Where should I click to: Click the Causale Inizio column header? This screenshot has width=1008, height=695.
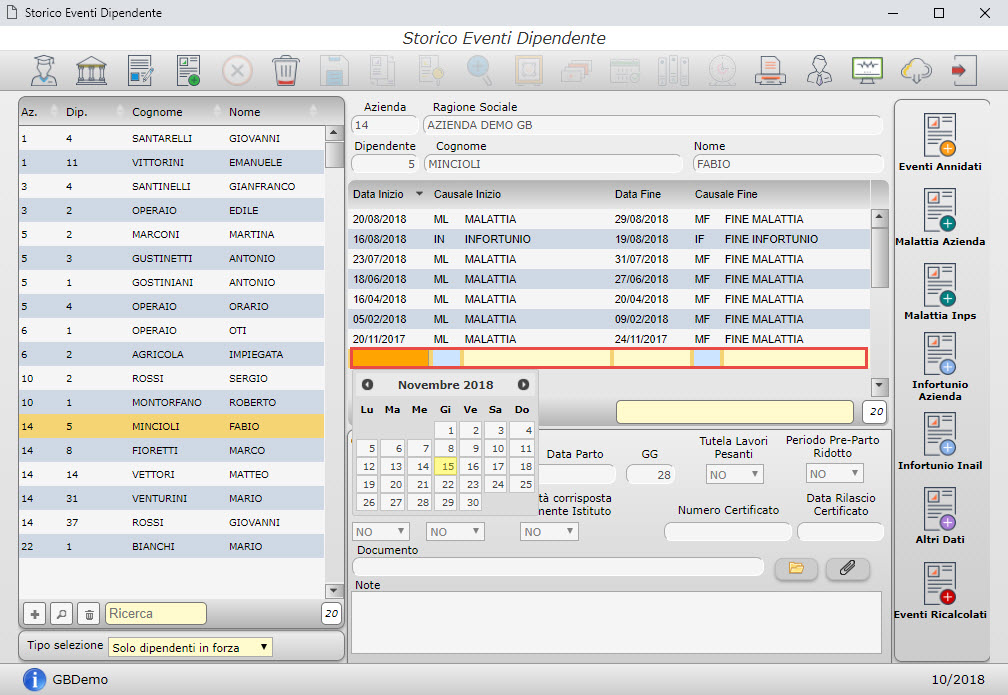(467, 194)
